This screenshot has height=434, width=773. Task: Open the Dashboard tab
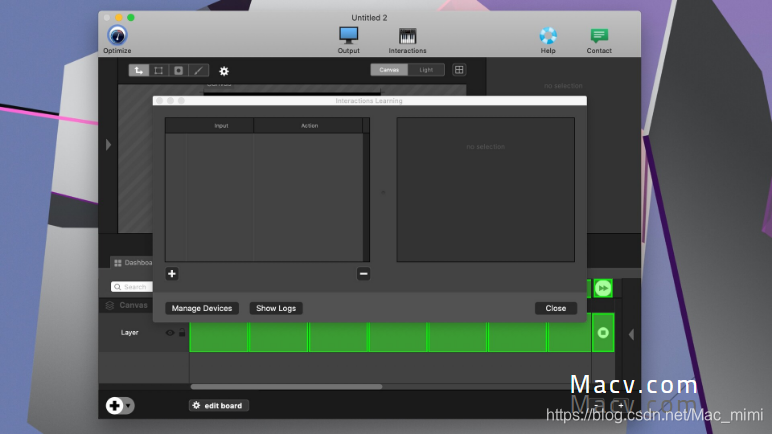point(133,262)
